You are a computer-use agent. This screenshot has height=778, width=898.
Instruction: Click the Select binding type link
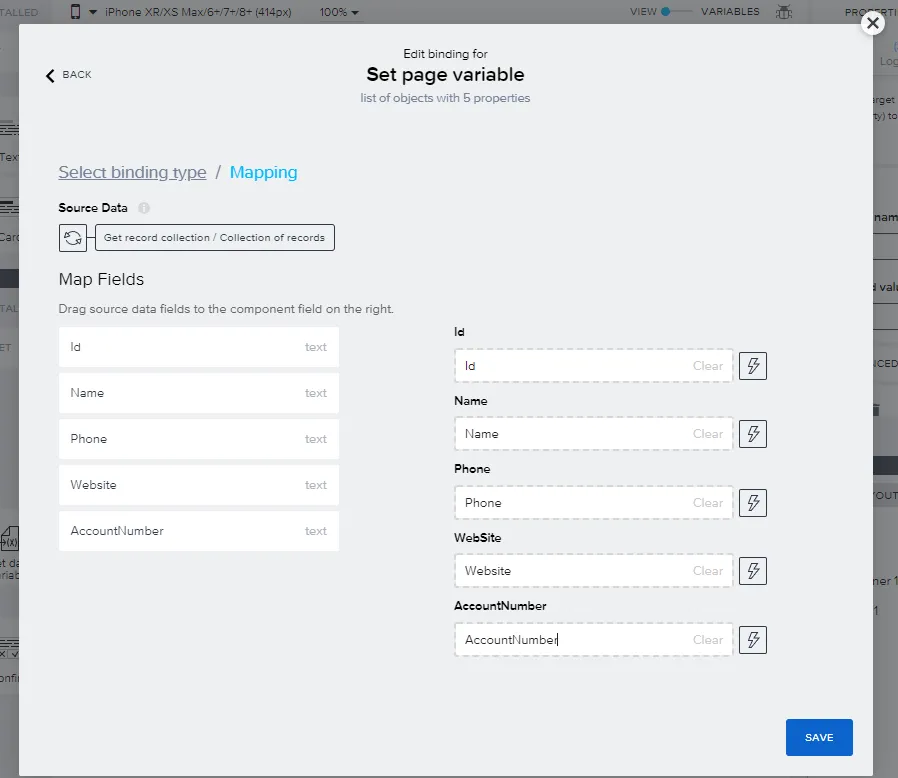[132, 172]
